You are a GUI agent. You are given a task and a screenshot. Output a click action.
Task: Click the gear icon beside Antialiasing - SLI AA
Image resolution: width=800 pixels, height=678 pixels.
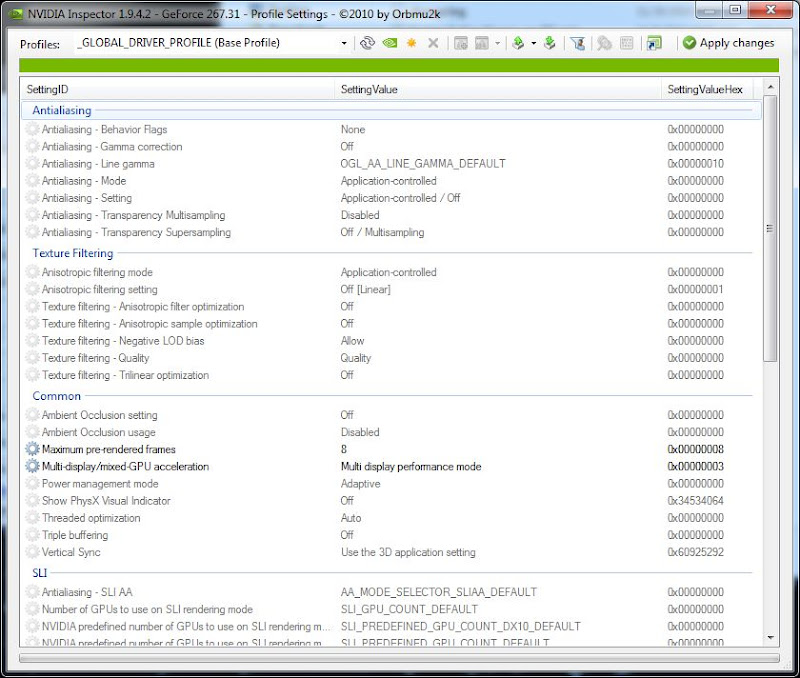(x=32, y=592)
